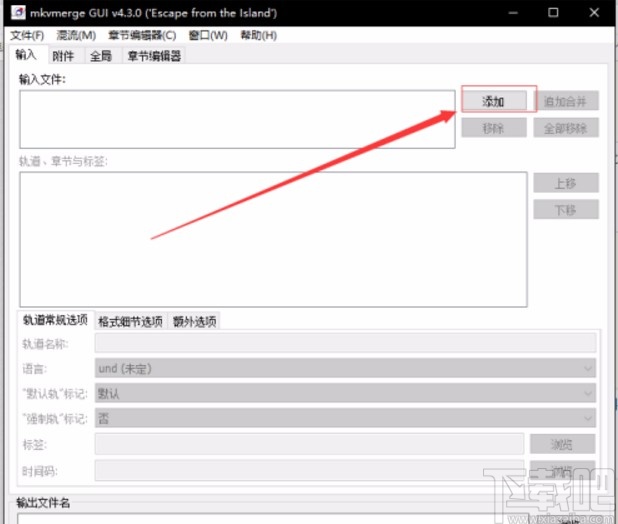Expand the 默认轨 flag dropdown
The image size is (618, 524).
[x=345, y=393]
